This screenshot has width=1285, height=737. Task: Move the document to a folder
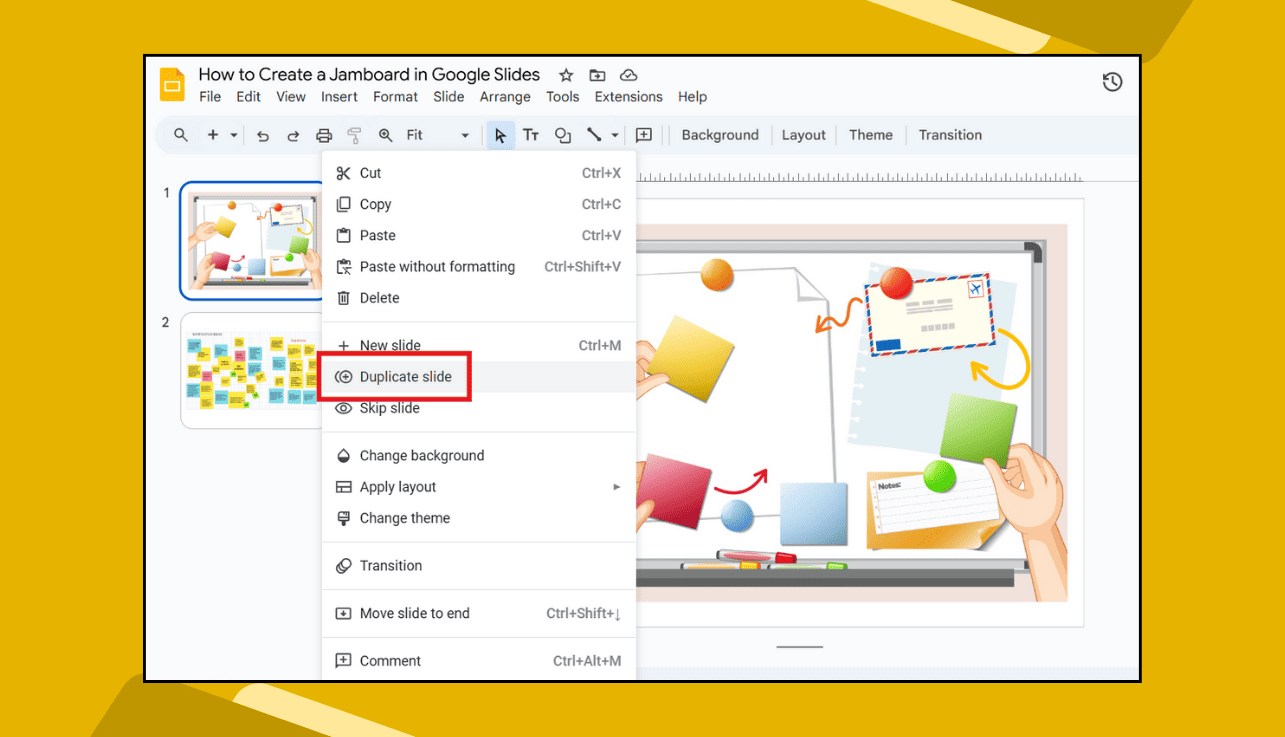[x=597, y=75]
